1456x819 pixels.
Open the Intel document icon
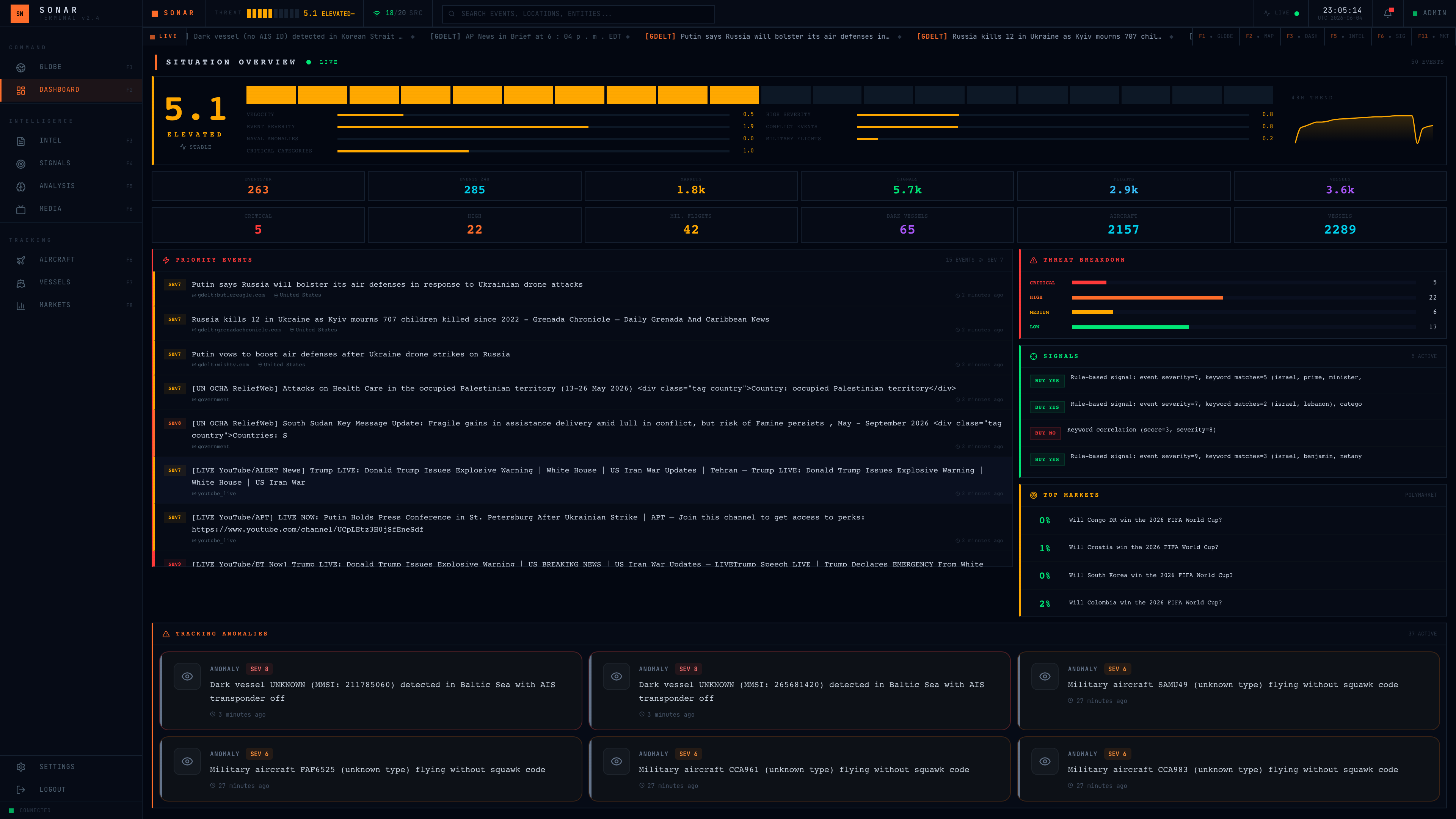tap(21, 141)
